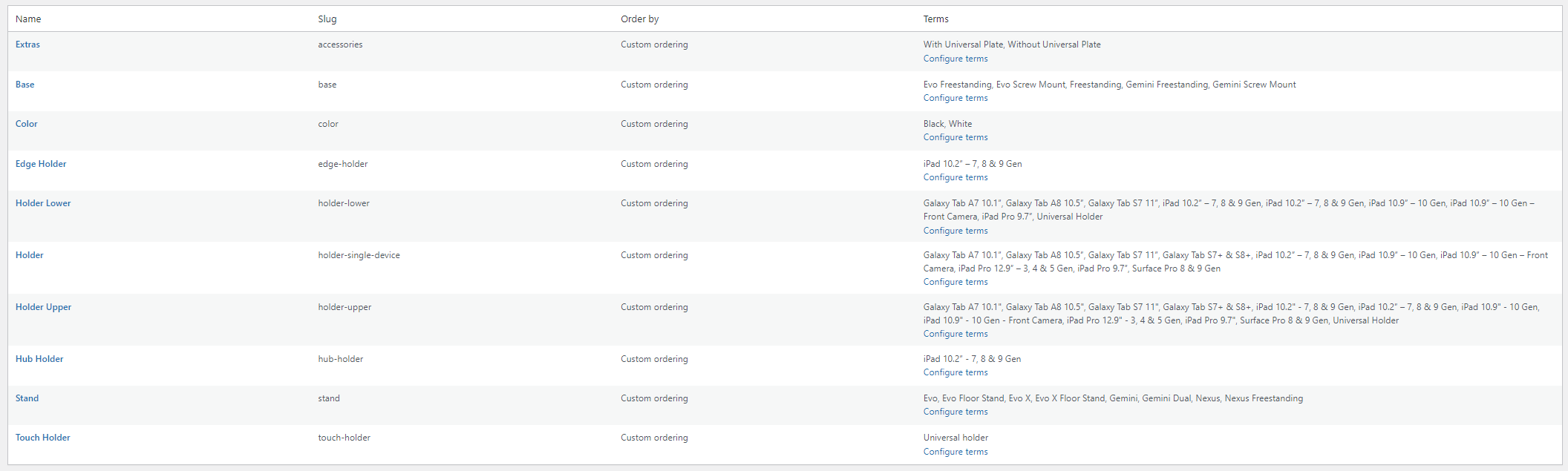Click the Order by column header
1568x471 pixels.
(x=640, y=19)
